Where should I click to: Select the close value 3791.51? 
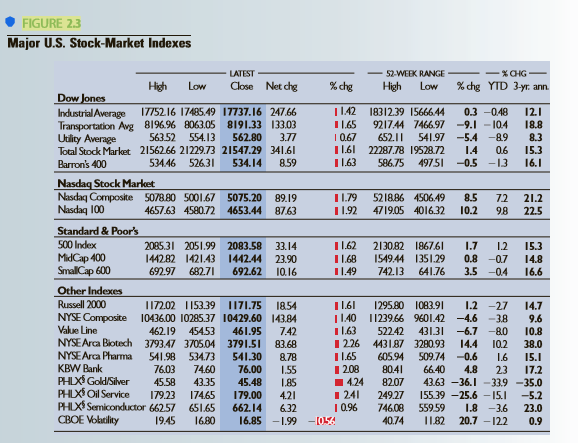244,344
